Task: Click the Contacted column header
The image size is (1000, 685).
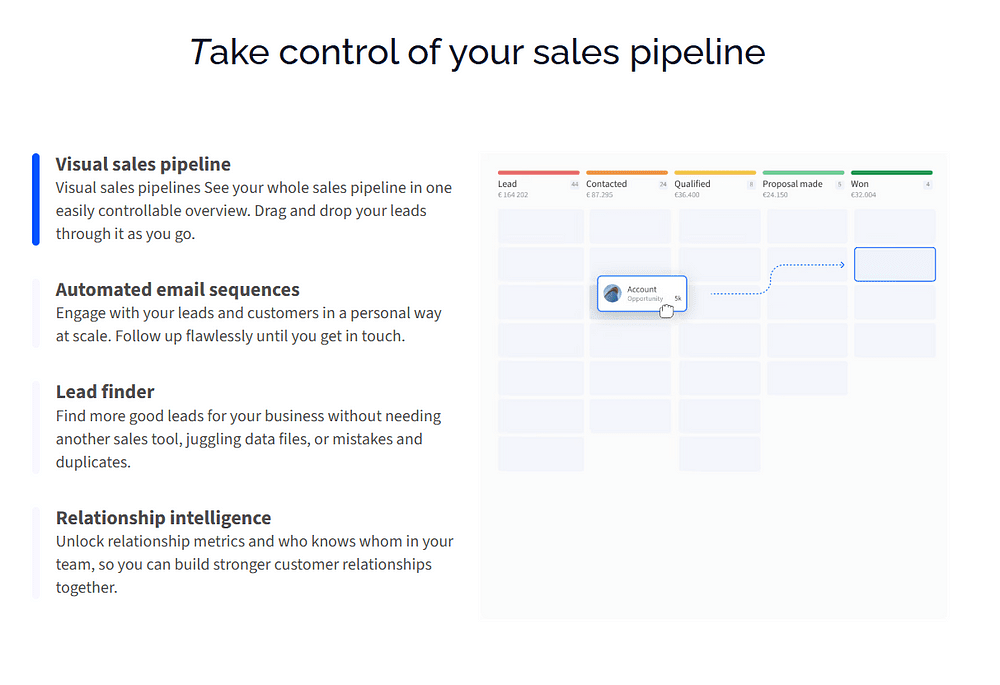Action: click(x=607, y=184)
